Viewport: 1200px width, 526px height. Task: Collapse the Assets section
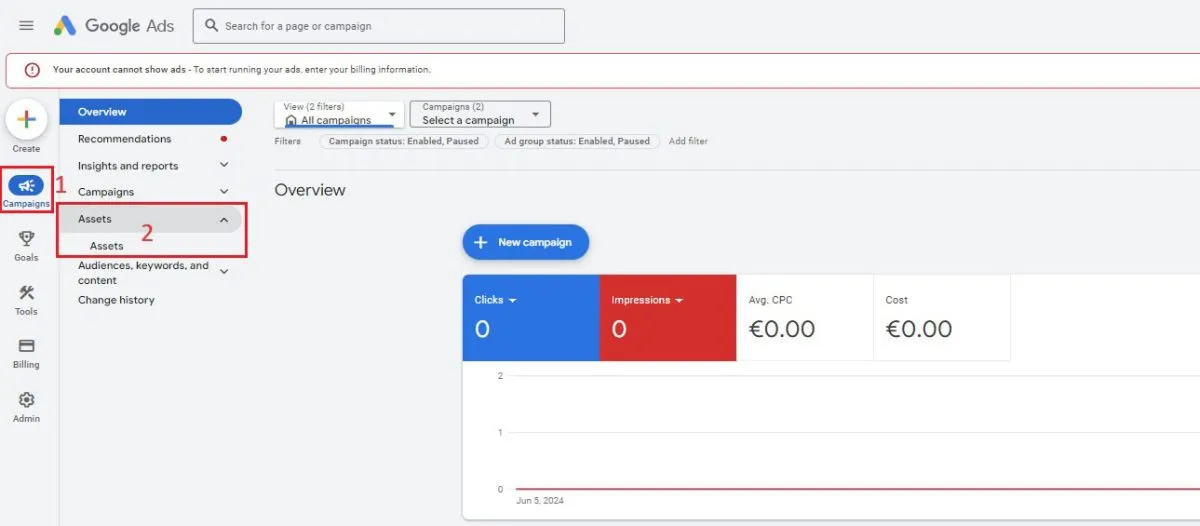[224, 219]
